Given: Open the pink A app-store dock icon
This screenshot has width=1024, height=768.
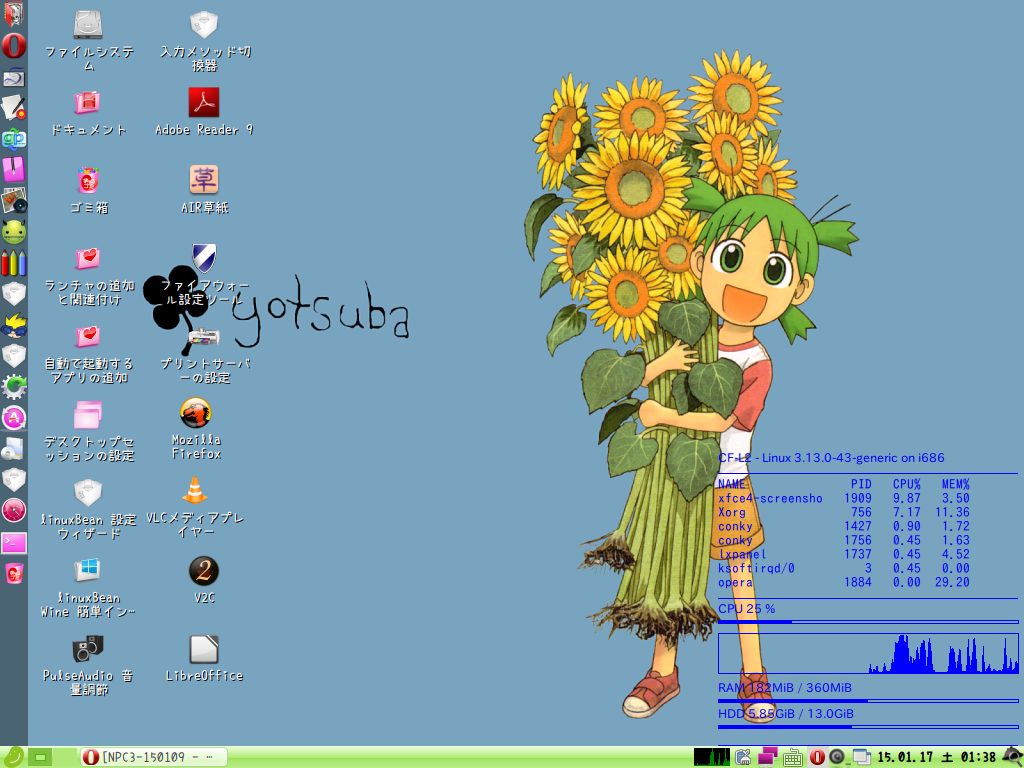Looking at the screenshot, I should click(x=14, y=418).
